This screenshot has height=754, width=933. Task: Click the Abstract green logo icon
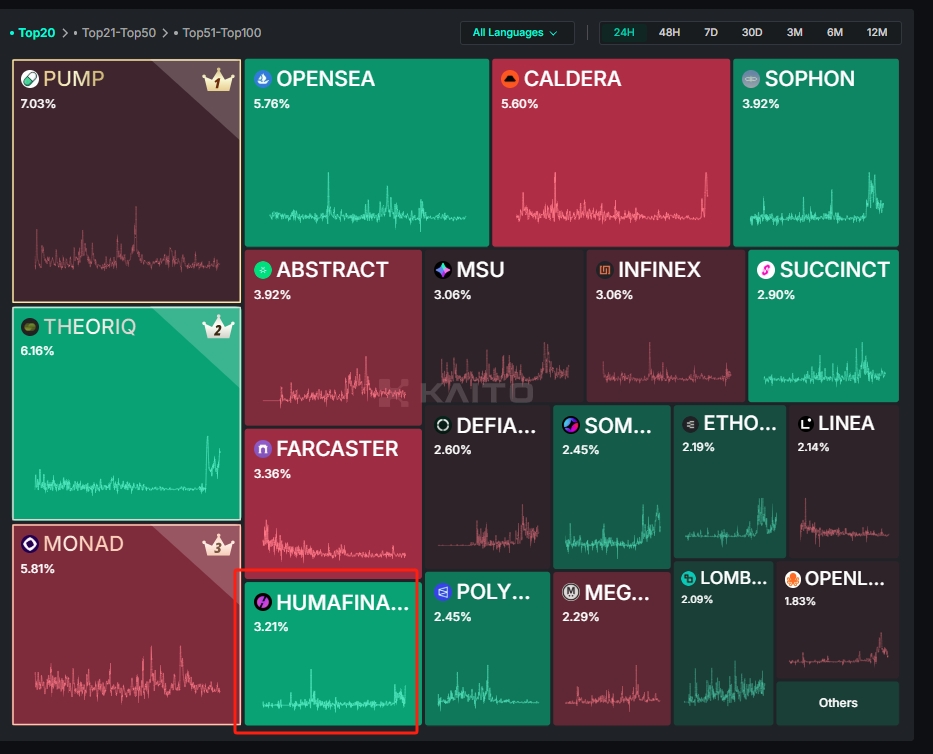pyautogui.click(x=262, y=270)
